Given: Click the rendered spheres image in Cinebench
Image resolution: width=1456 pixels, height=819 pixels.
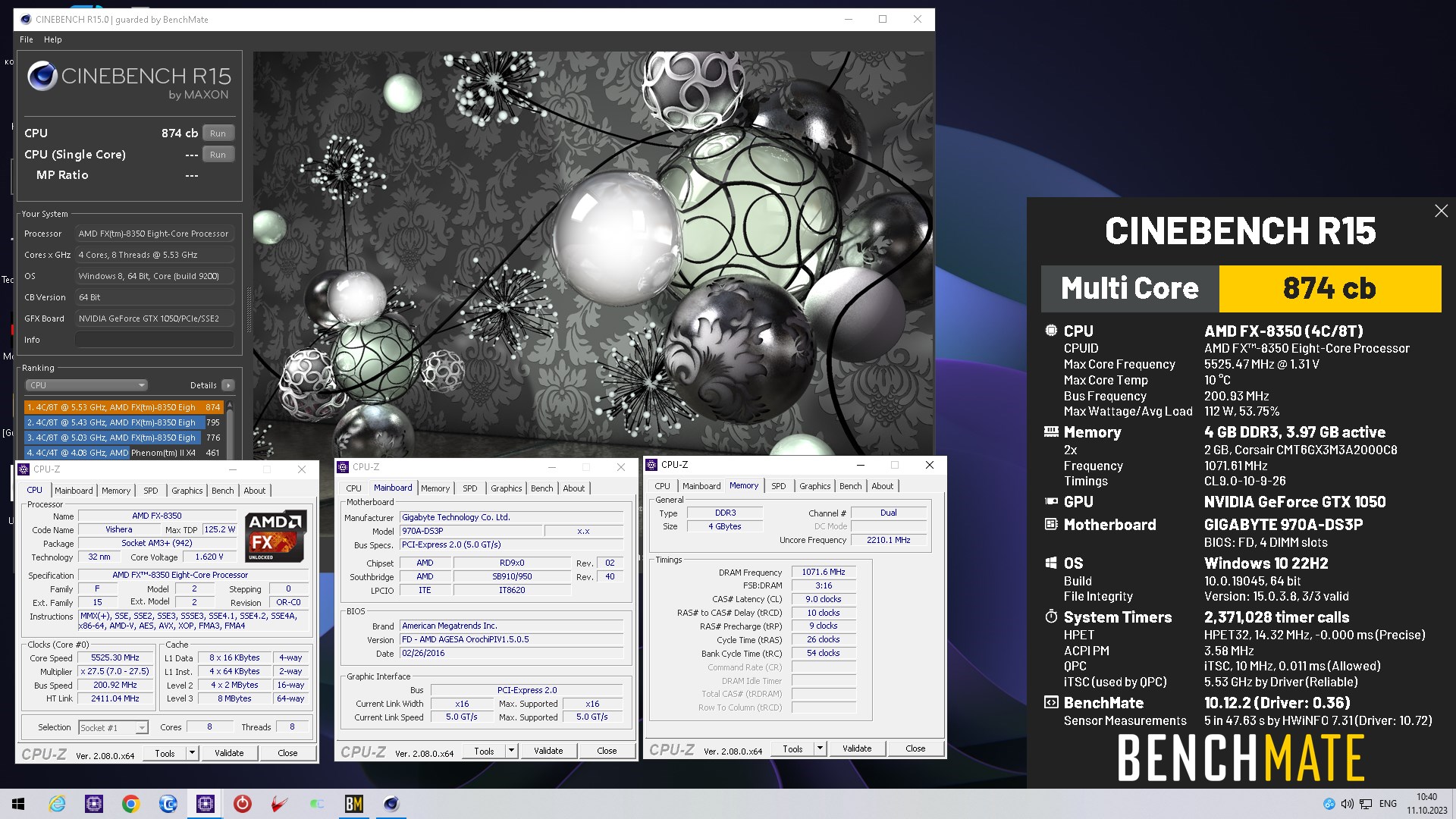Looking at the screenshot, I should click(x=592, y=253).
